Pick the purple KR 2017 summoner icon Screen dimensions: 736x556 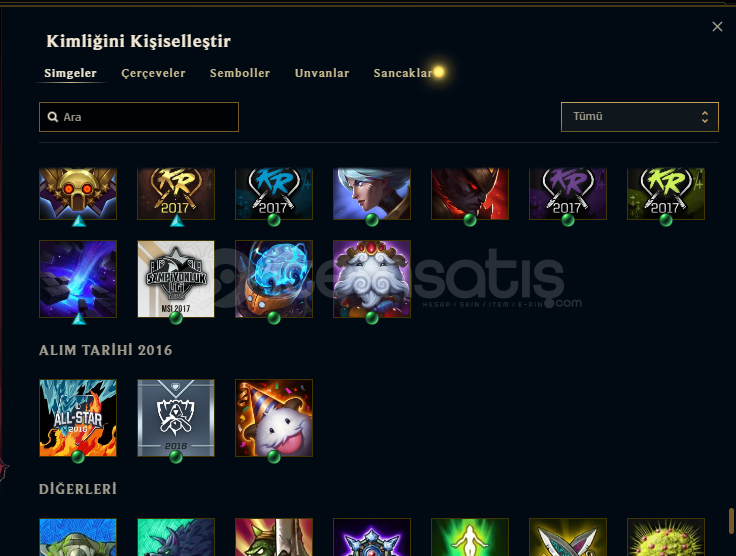click(x=568, y=194)
